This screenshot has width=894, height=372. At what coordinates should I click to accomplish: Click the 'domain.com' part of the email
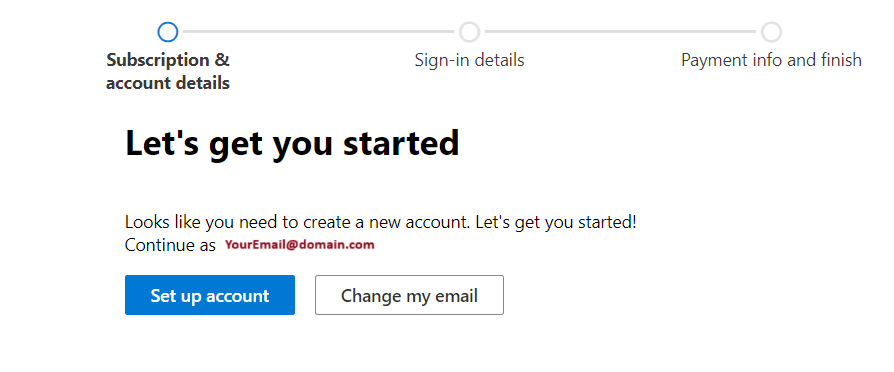tap(335, 245)
